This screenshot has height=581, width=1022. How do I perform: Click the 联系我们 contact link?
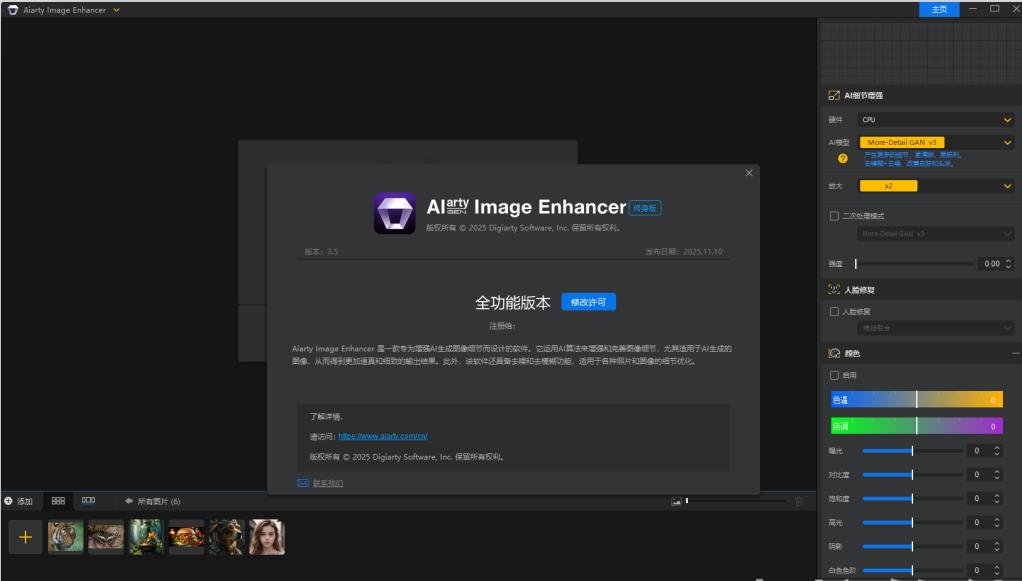(327, 483)
